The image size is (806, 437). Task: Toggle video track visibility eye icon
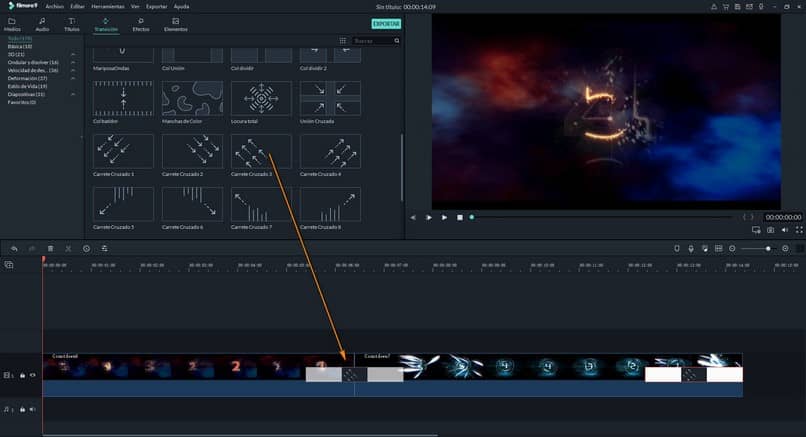[x=33, y=375]
